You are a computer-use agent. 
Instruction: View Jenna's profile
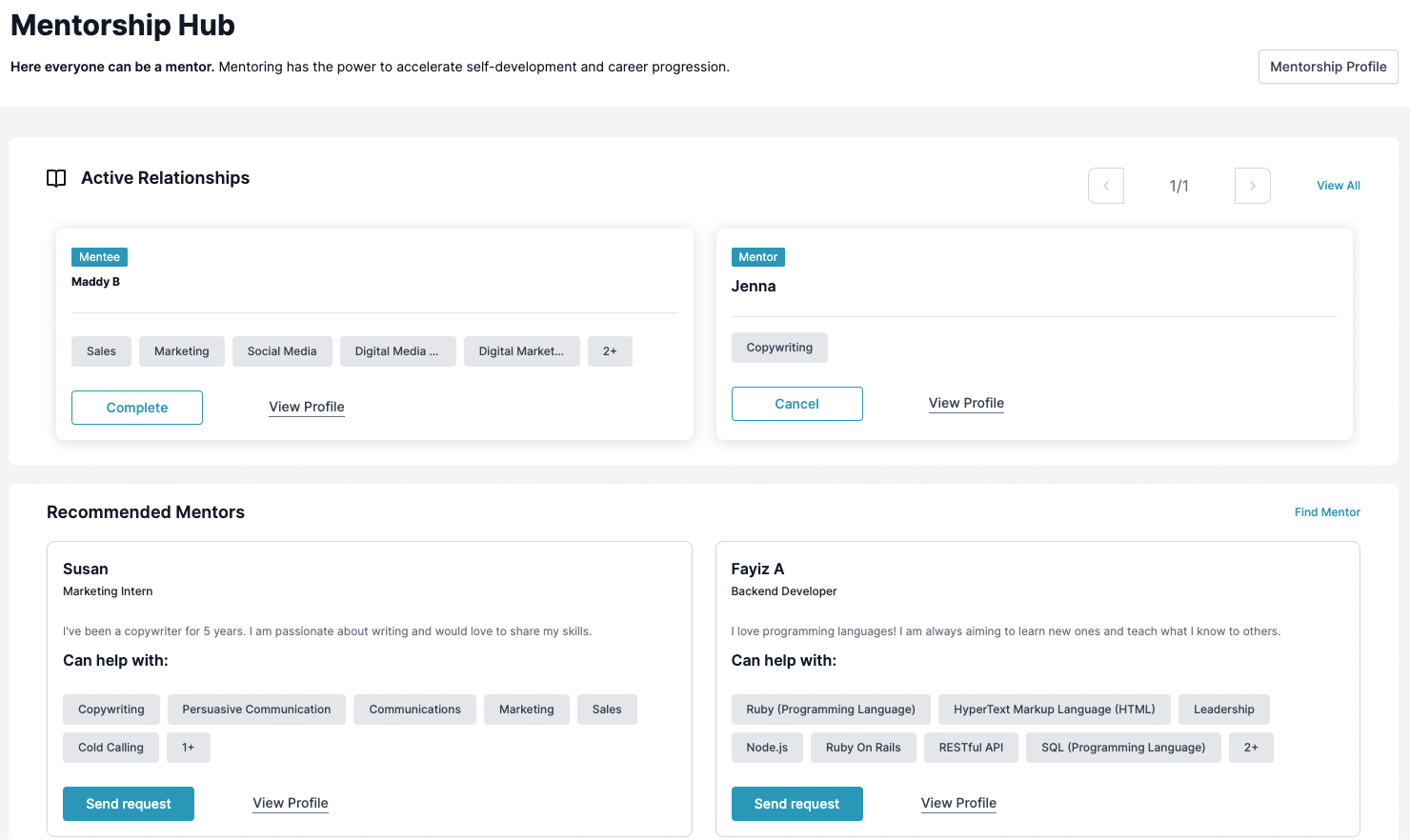tap(966, 403)
